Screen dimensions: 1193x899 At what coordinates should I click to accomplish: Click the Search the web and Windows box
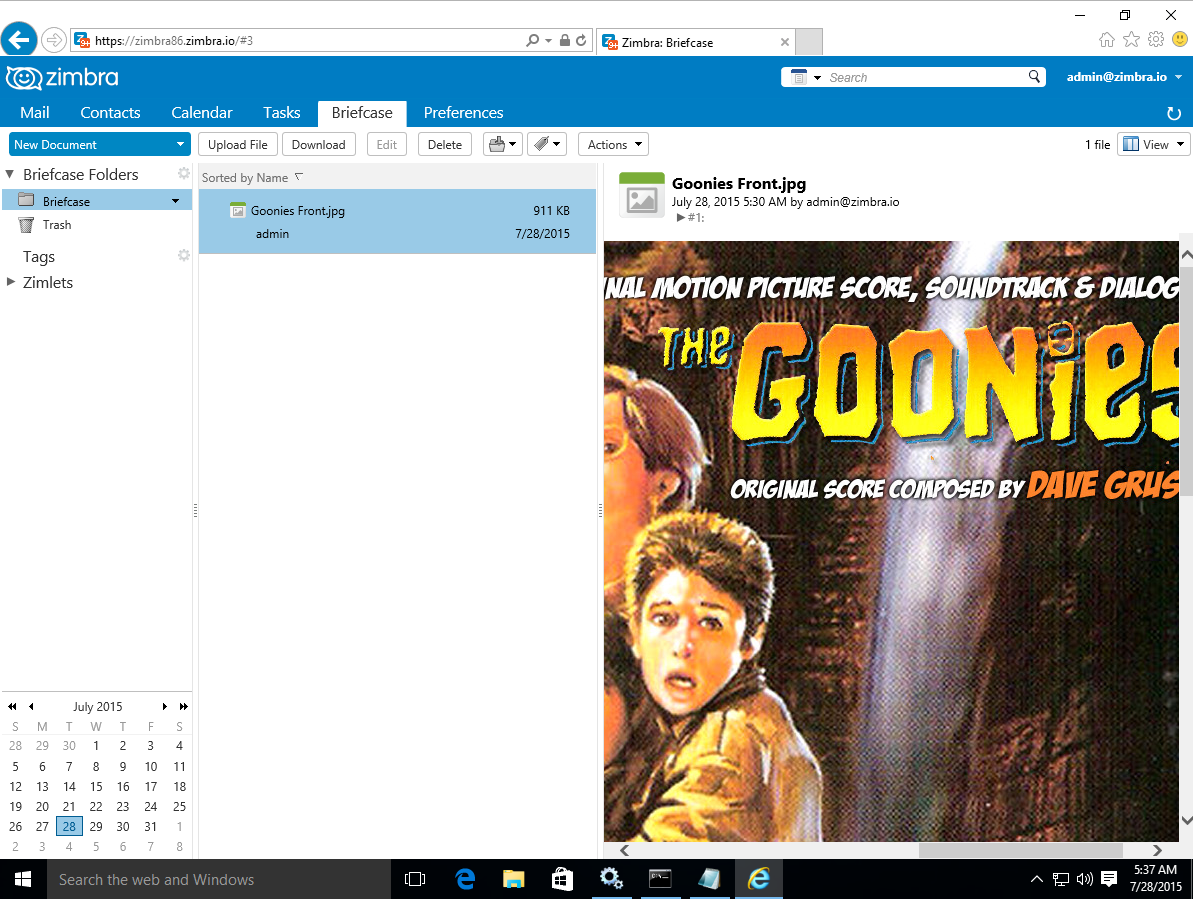tap(219, 879)
